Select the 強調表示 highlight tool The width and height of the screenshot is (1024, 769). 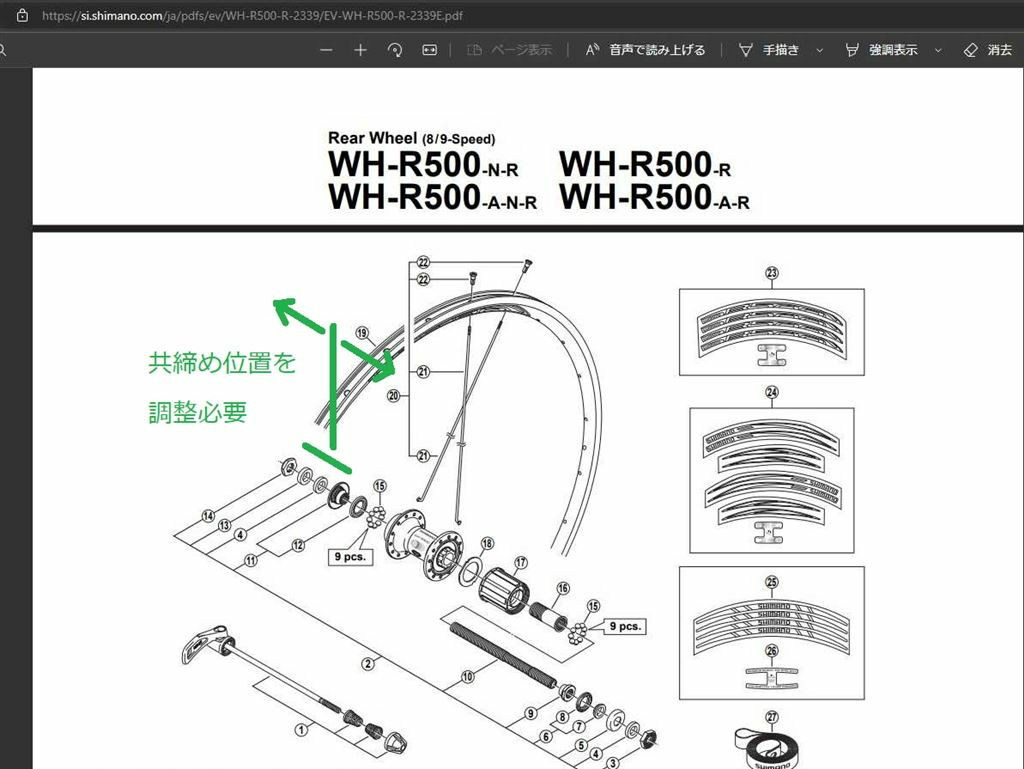(x=881, y=50)
